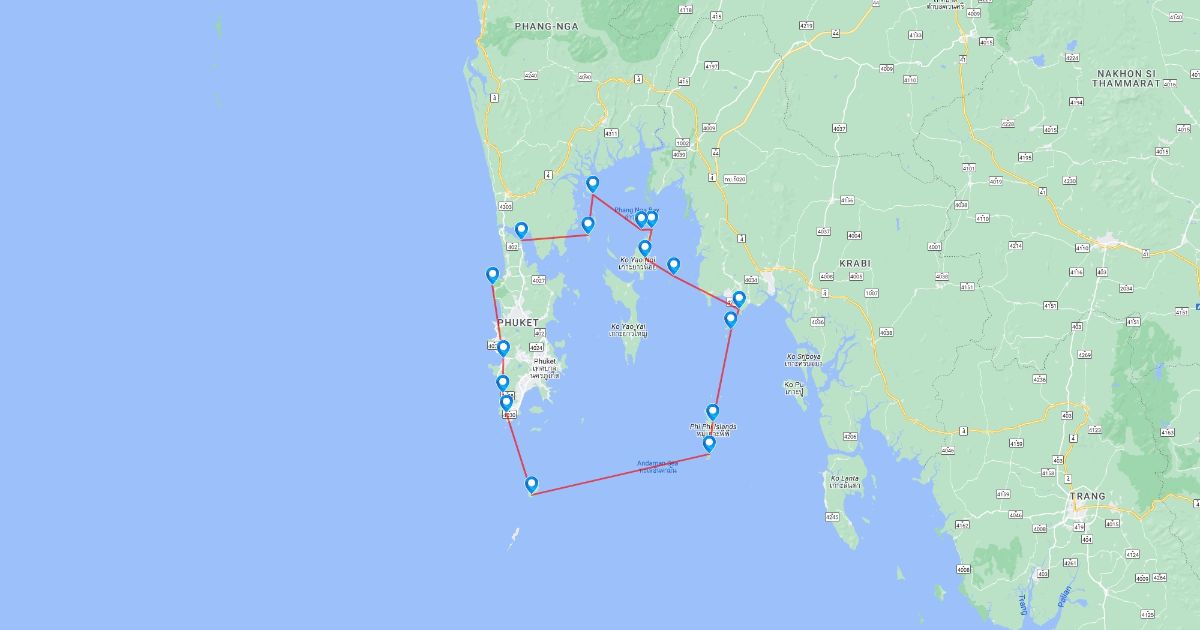Image resolution: width=1200 pixels, height=630 pixels.
Task: Select the pin on Phuket's northwest coast
Action: (492, 275)
